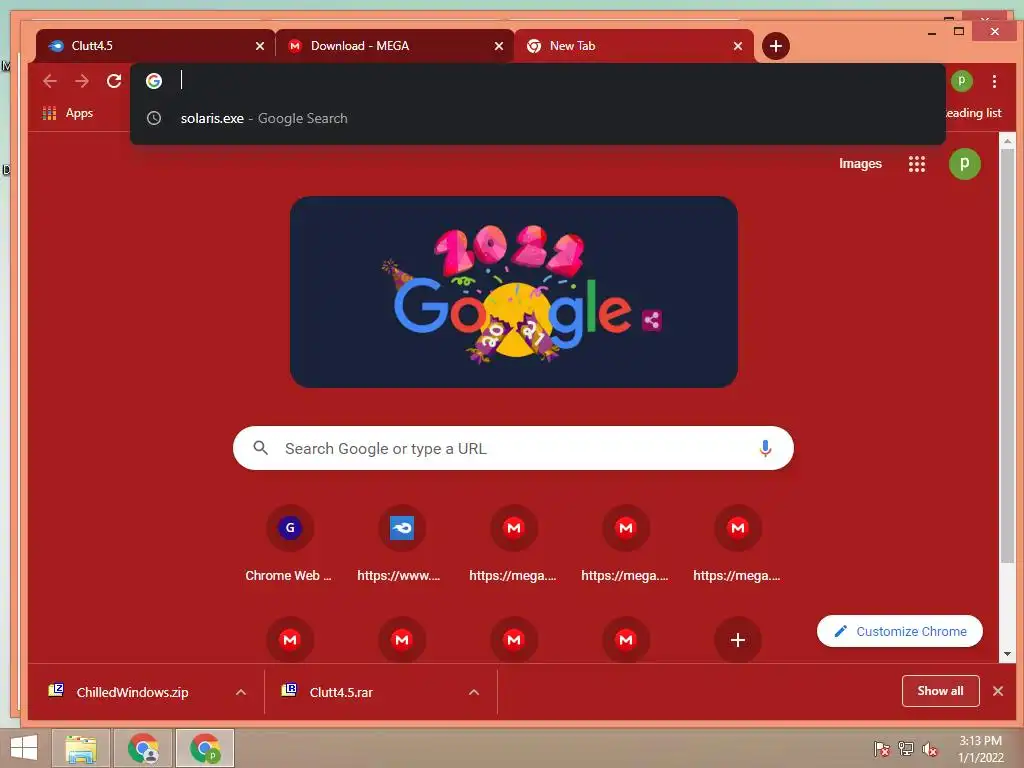Open third MEGA shortcut in bottom row
The width and height of the screenshot is (1024, 768).
click(x=514, y=639)
